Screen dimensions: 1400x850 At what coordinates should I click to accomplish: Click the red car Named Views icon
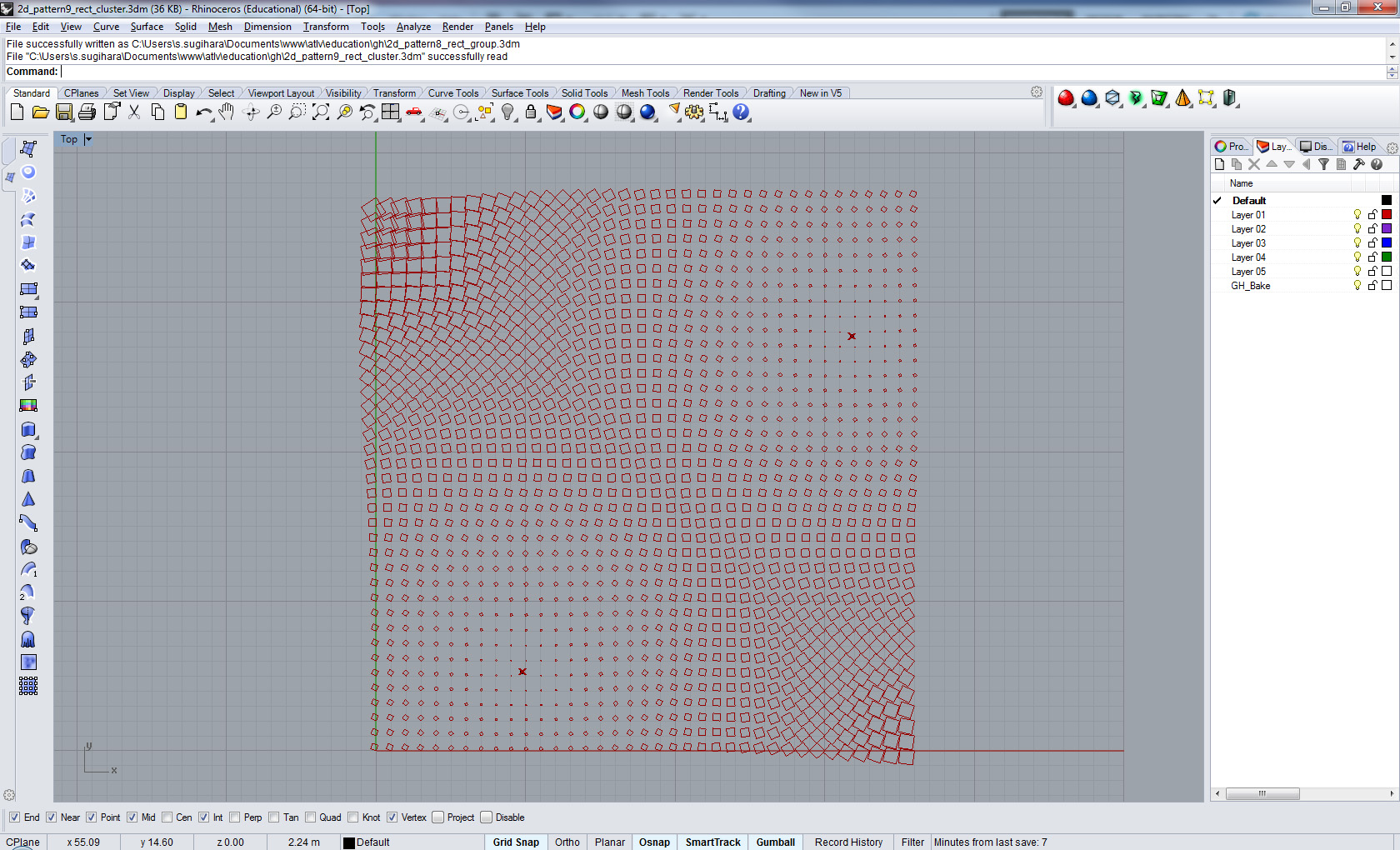[414, 112]
